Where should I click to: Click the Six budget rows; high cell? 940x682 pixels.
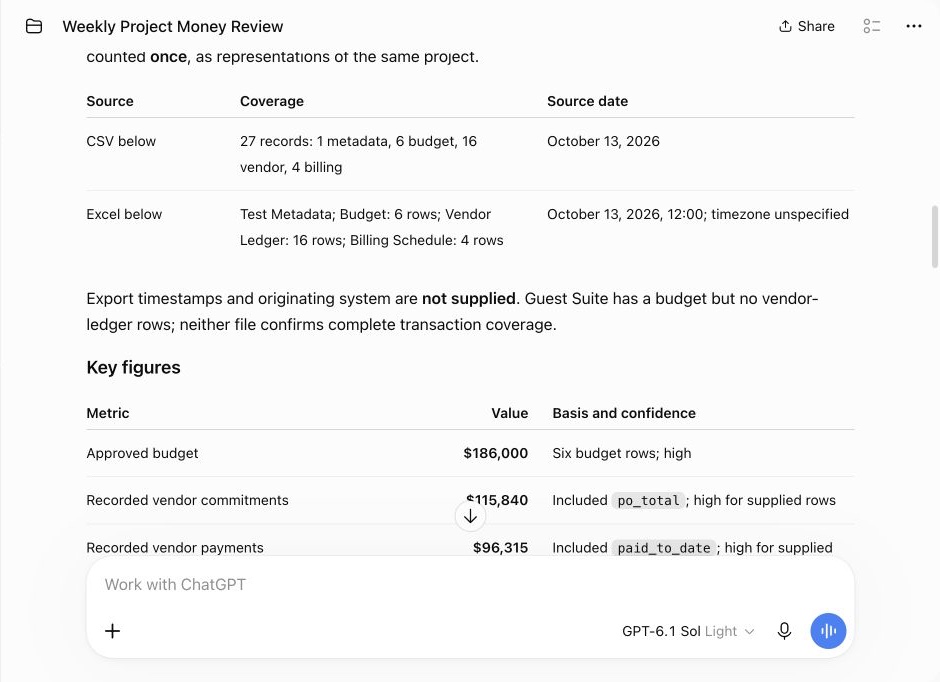[622, 454]
